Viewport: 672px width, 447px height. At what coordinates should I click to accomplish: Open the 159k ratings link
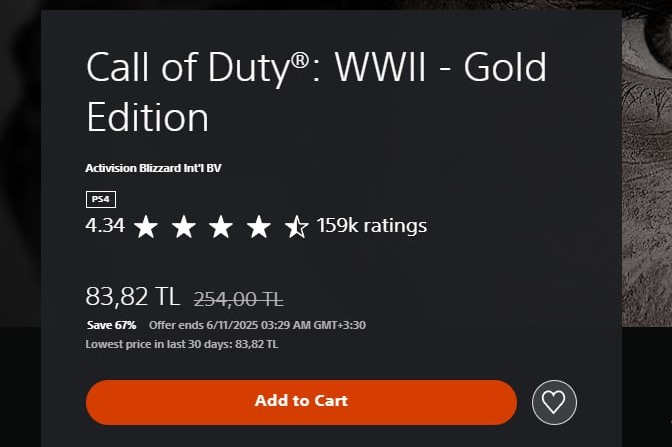[372, 225]
